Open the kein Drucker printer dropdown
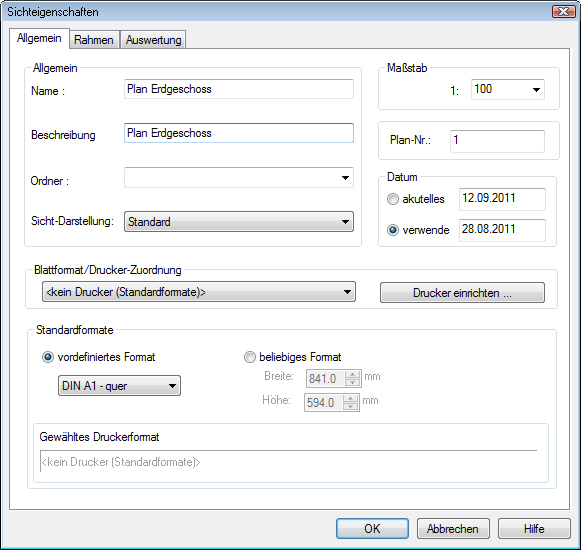This screenshot has height=550, width=581. coord(199,292)
